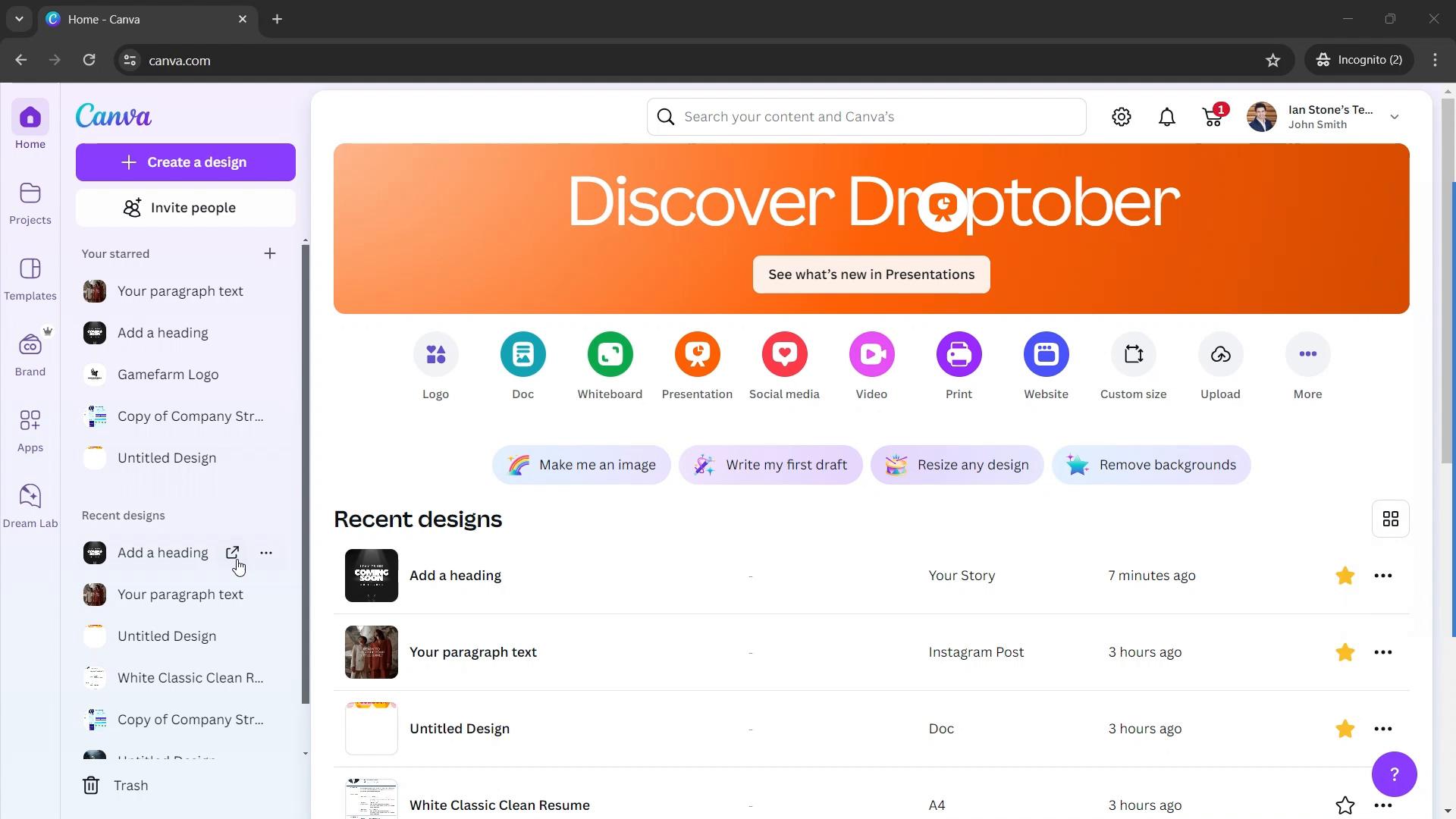
Task: Expand account dropdown for John Smith
Action: 1397,115
